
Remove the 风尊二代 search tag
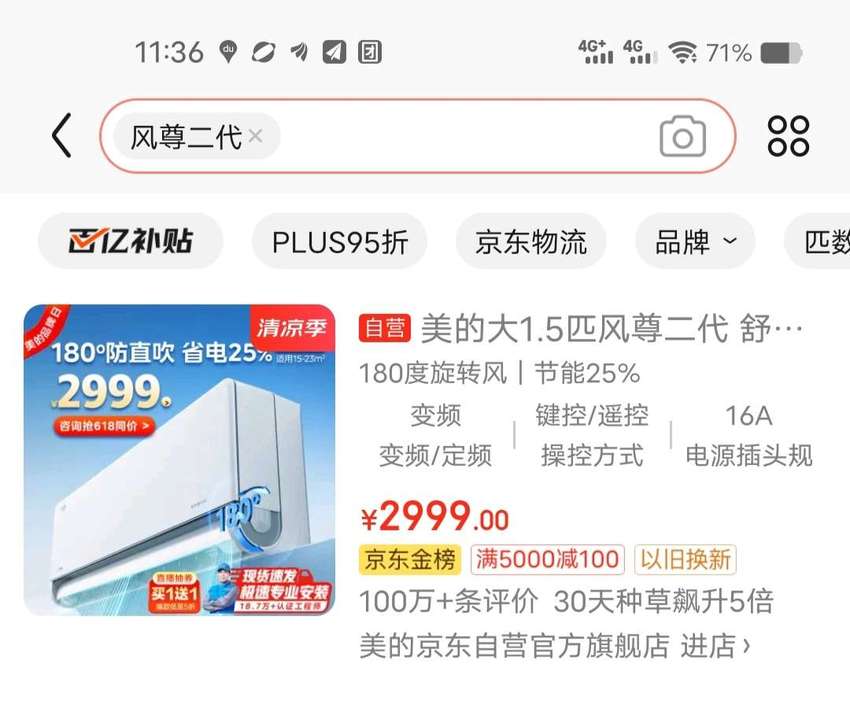coord(256,135)
